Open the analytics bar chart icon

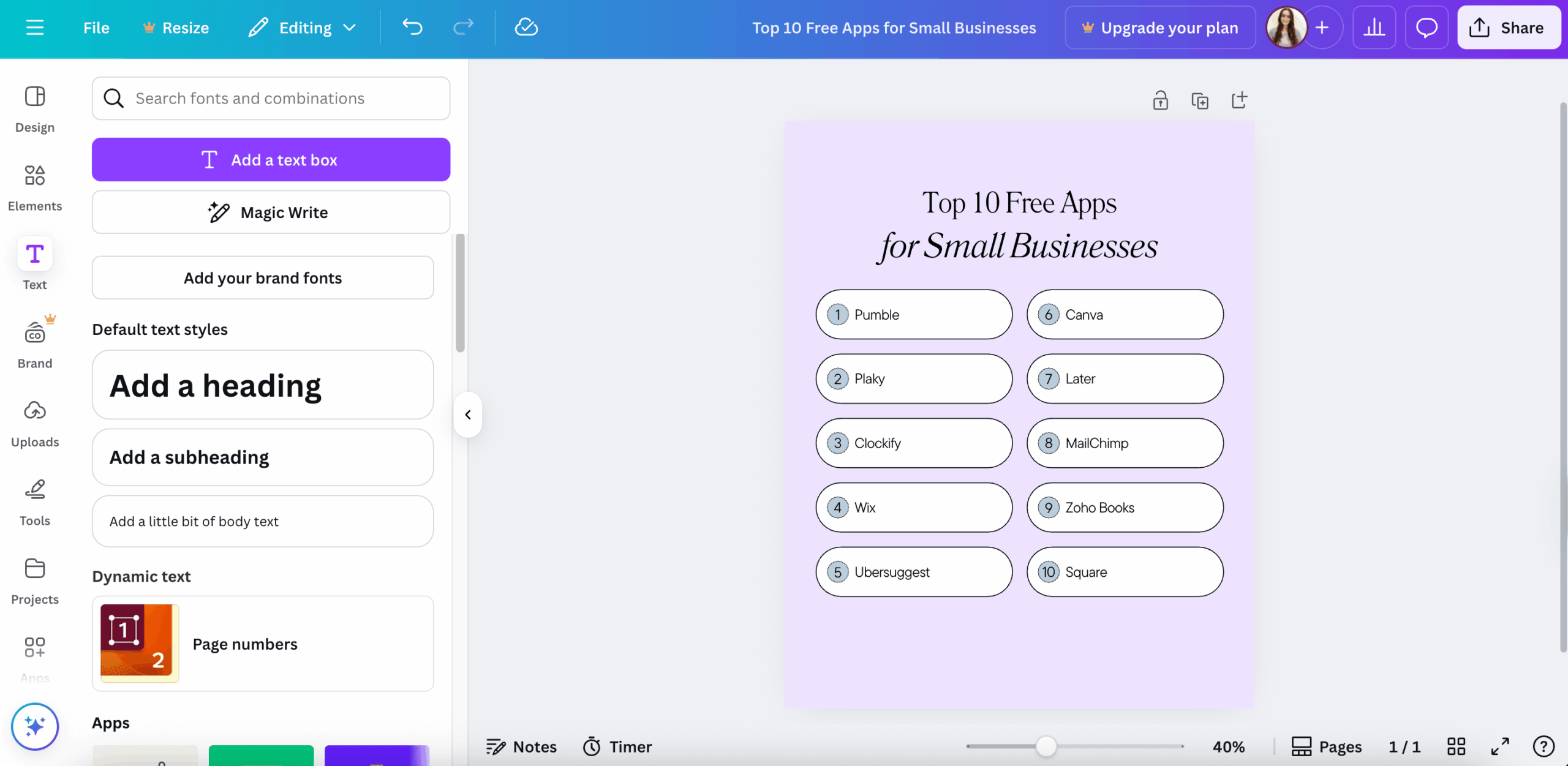[1374, 28]
